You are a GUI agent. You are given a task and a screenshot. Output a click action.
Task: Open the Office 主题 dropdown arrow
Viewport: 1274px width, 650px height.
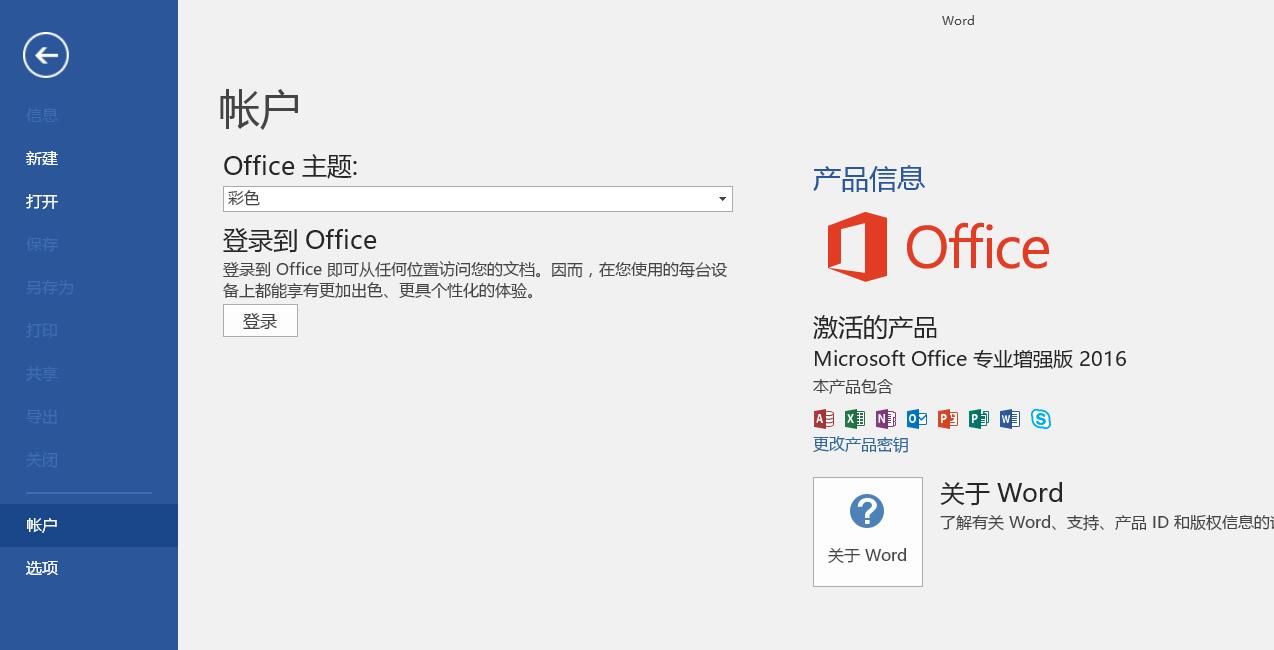[x=722, y=199]
